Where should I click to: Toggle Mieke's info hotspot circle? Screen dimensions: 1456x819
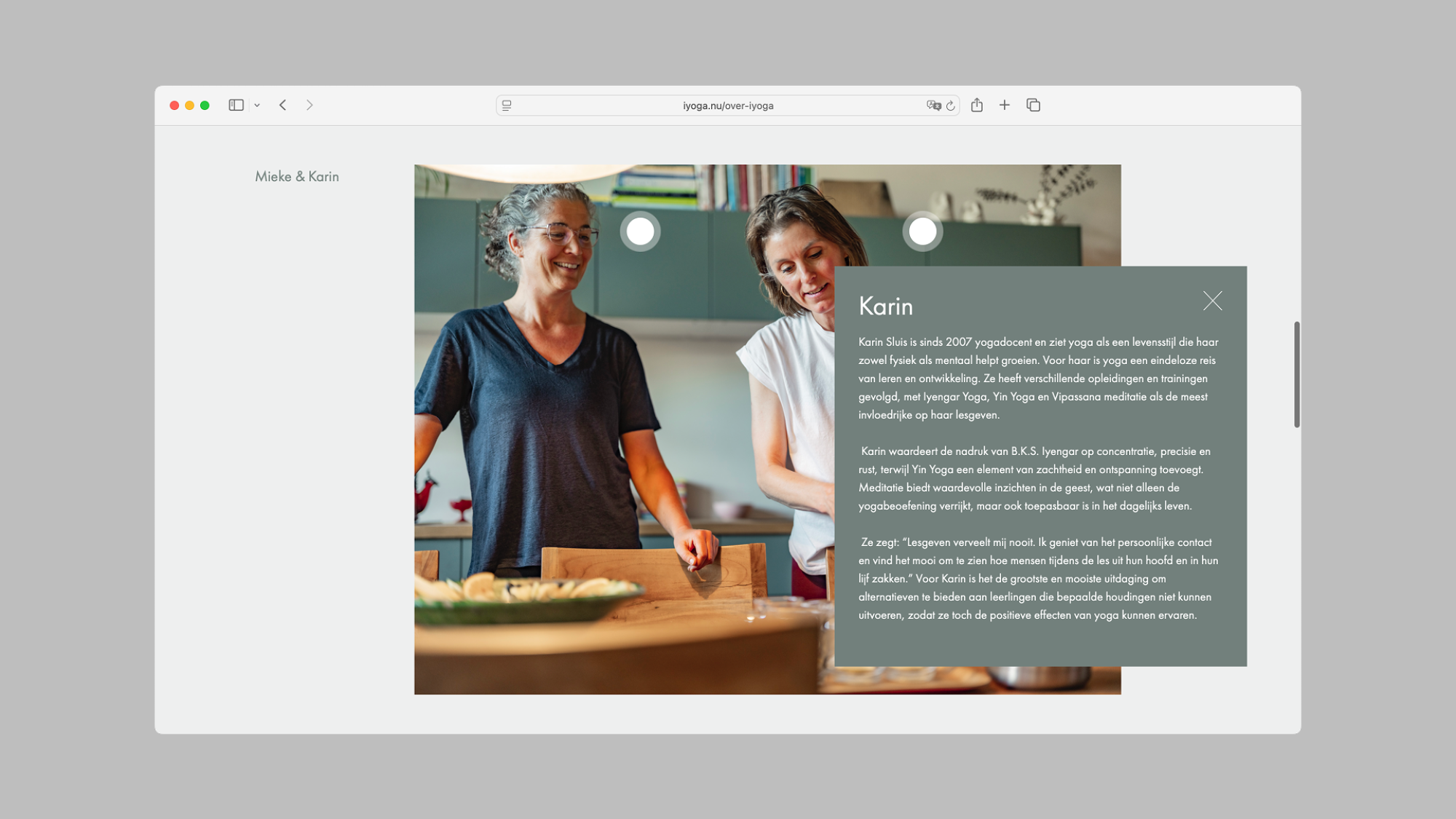coord(640,232)
